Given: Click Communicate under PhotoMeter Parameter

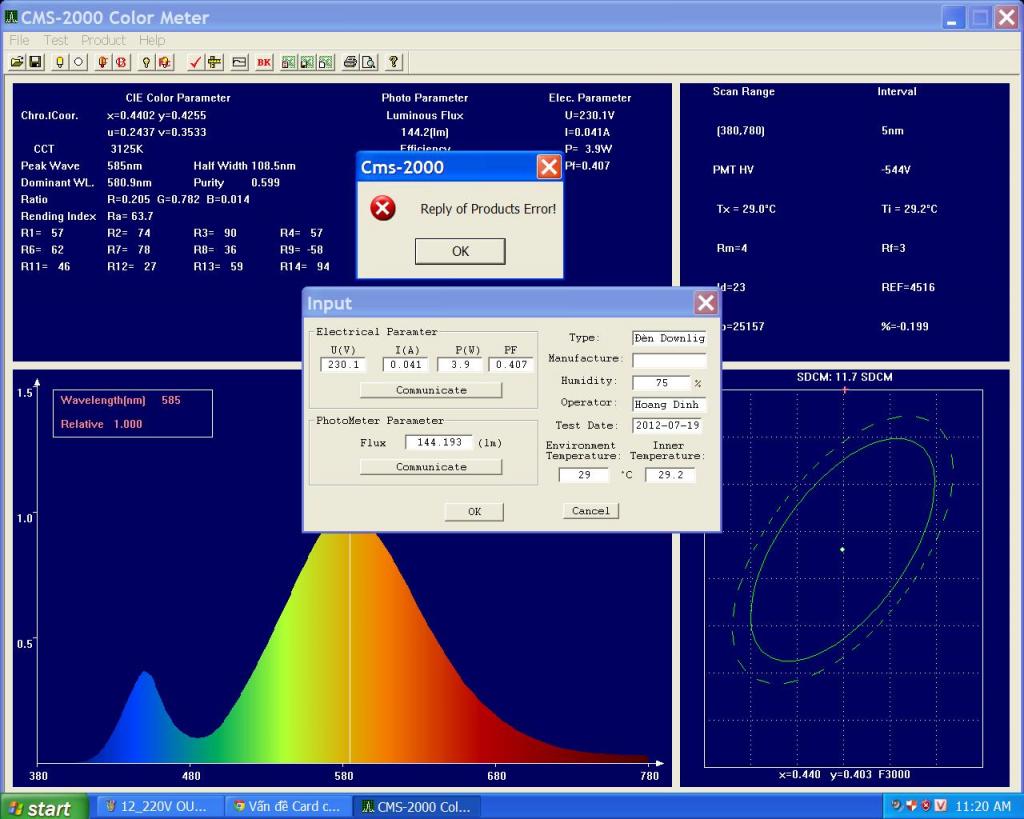Looking at the screenshot, I should coord(431,467).
